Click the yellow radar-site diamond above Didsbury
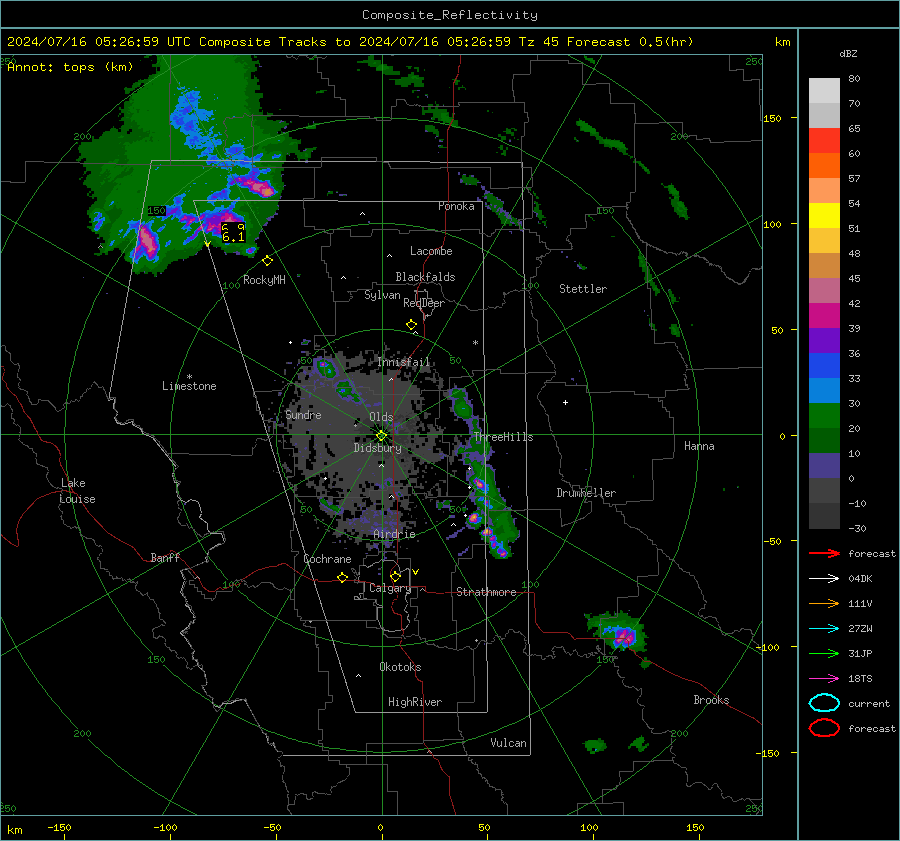The image size is (900, 841). tap(381, 436)
